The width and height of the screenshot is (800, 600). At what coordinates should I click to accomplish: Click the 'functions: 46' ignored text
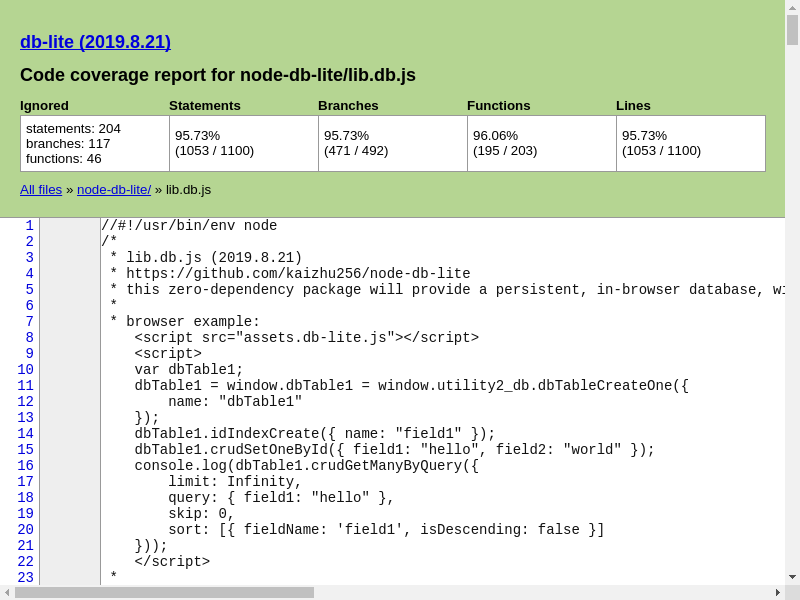click(64, 159)
